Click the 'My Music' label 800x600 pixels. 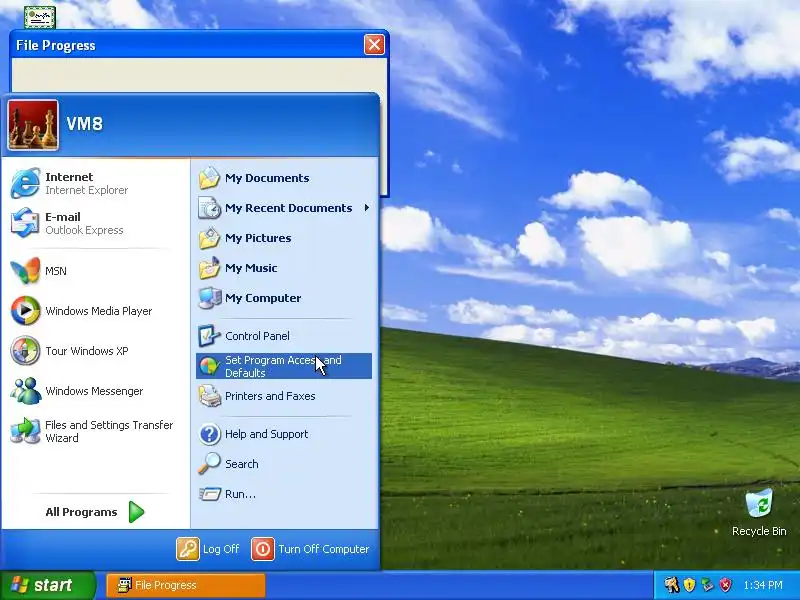251,268
